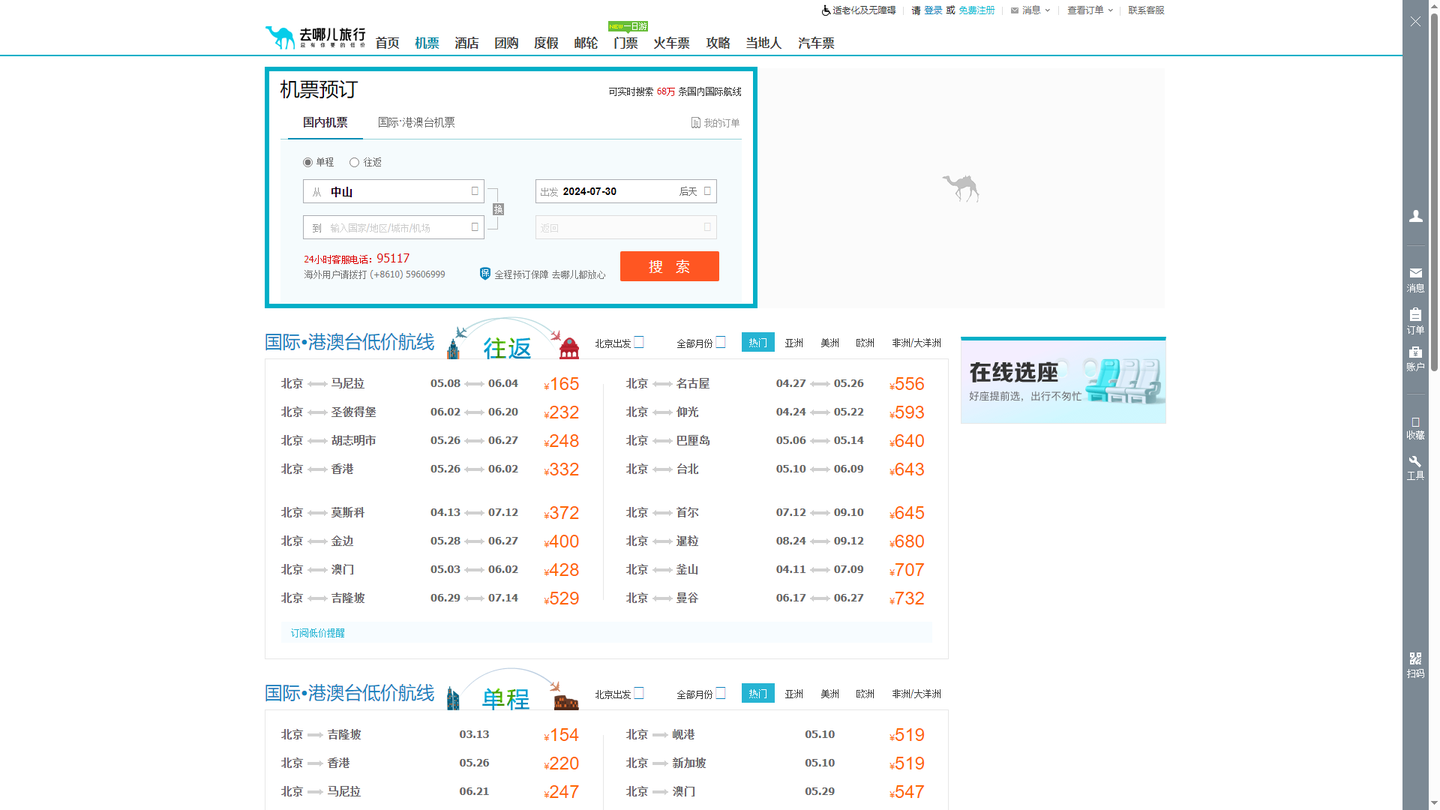The image size is (1440, 810).
Task: Click the 订阅低价提醒 link
Action: point(318,633)
